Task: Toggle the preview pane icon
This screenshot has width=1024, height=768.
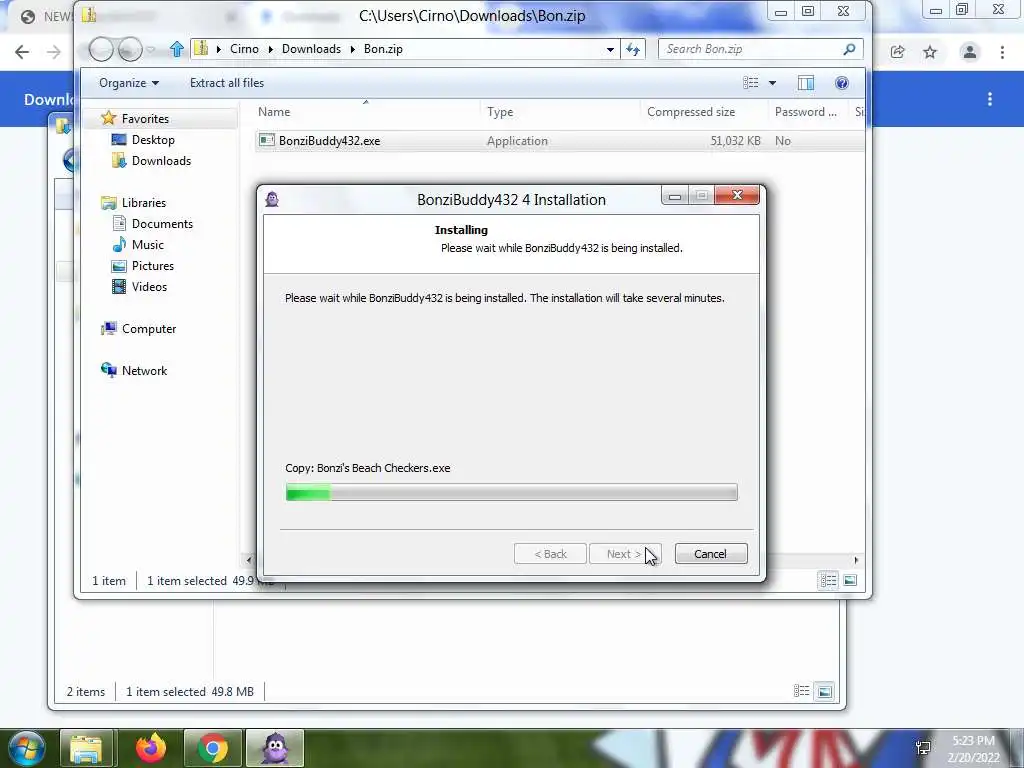Action: 806,83
